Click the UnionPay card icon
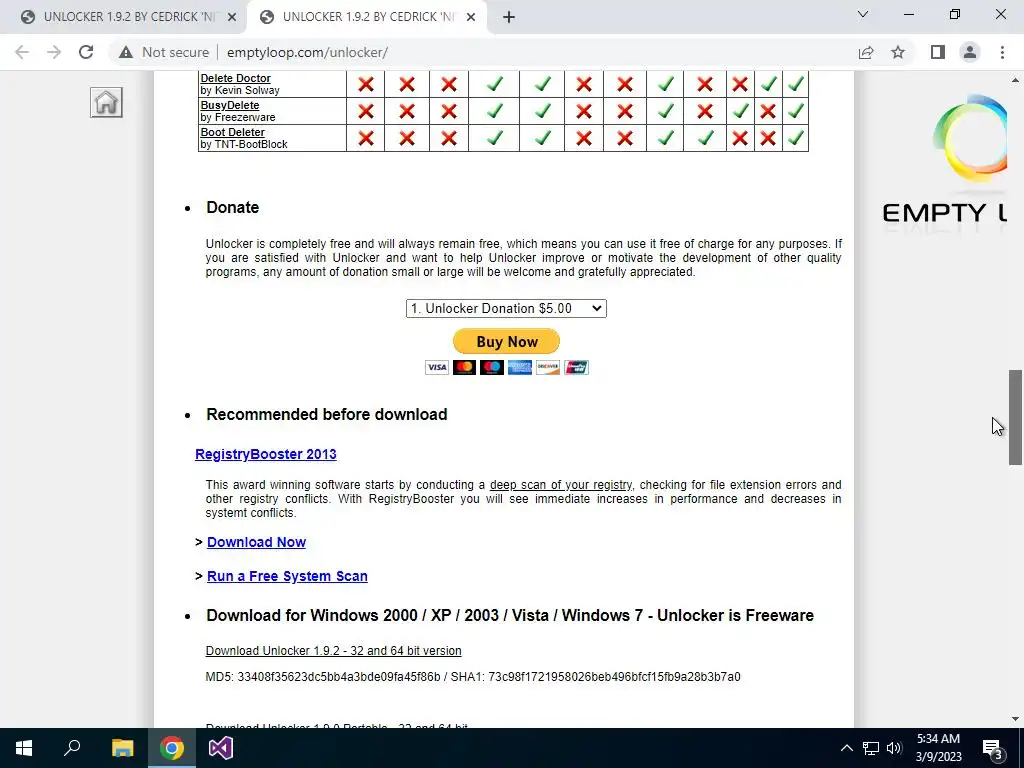 [x=577, y=368]
